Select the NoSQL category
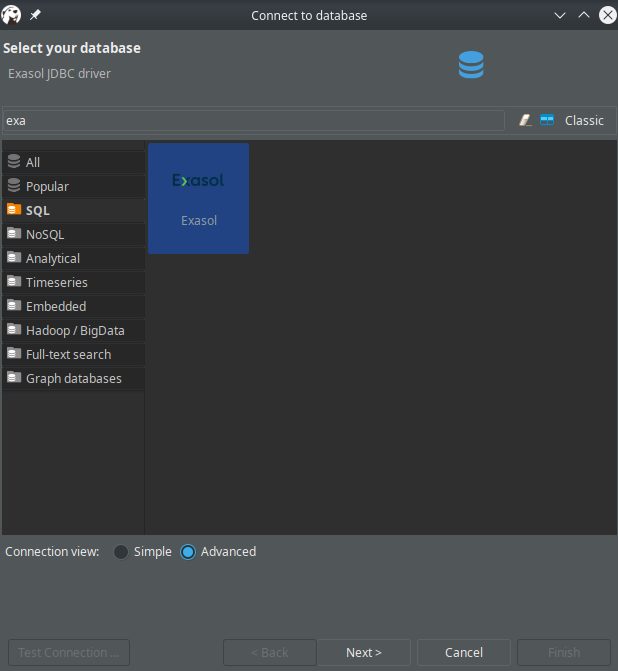 click(74, 234)
